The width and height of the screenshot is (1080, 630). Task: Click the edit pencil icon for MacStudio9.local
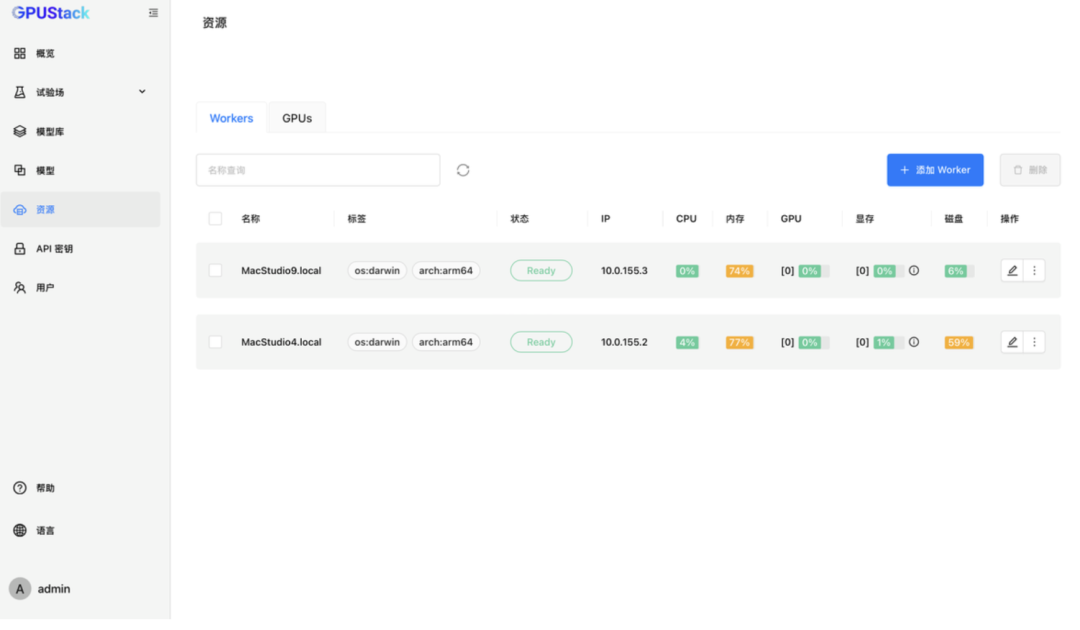(x=1012, y=270)
